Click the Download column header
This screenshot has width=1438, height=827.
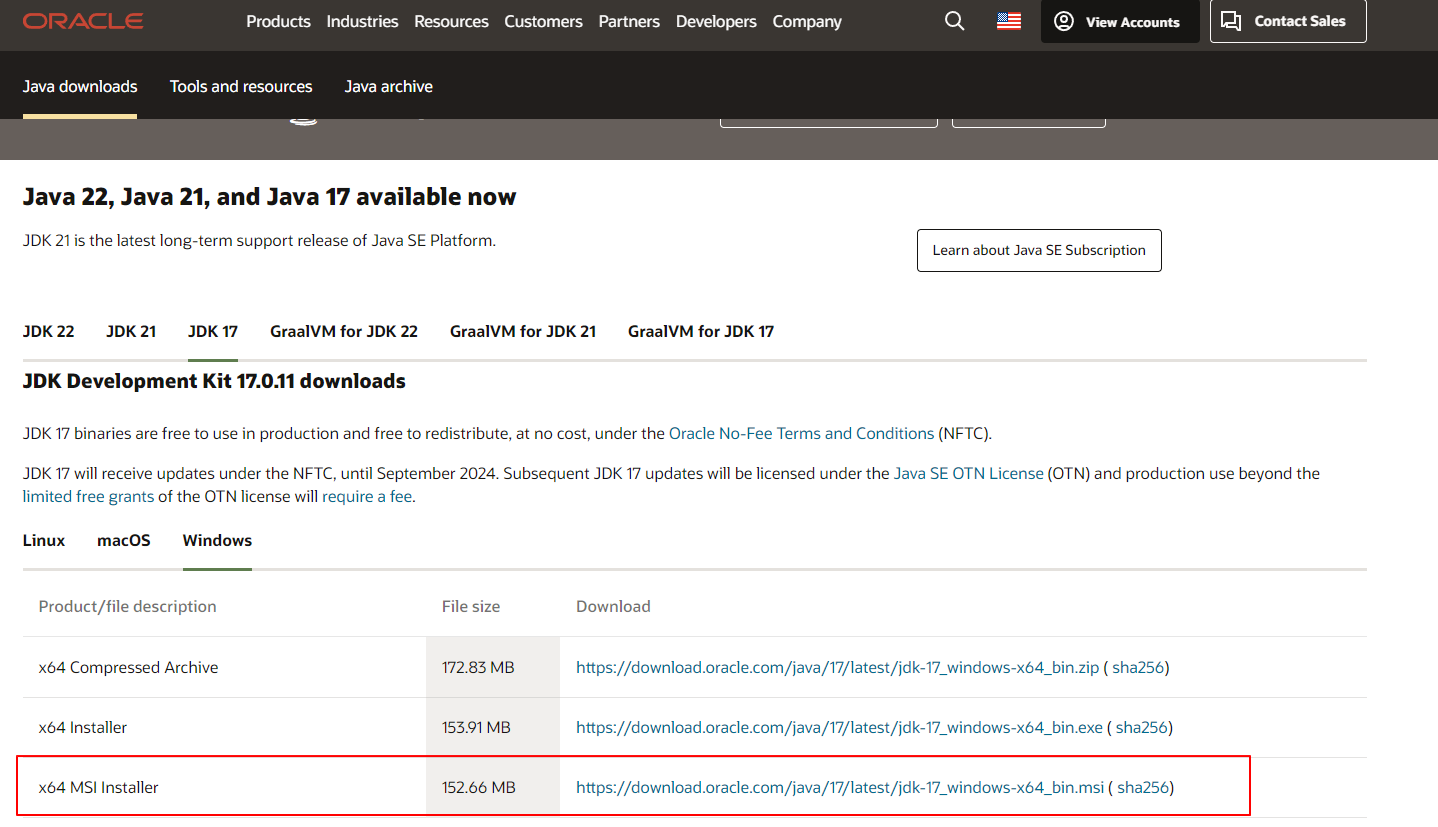[x=613, y=606]
